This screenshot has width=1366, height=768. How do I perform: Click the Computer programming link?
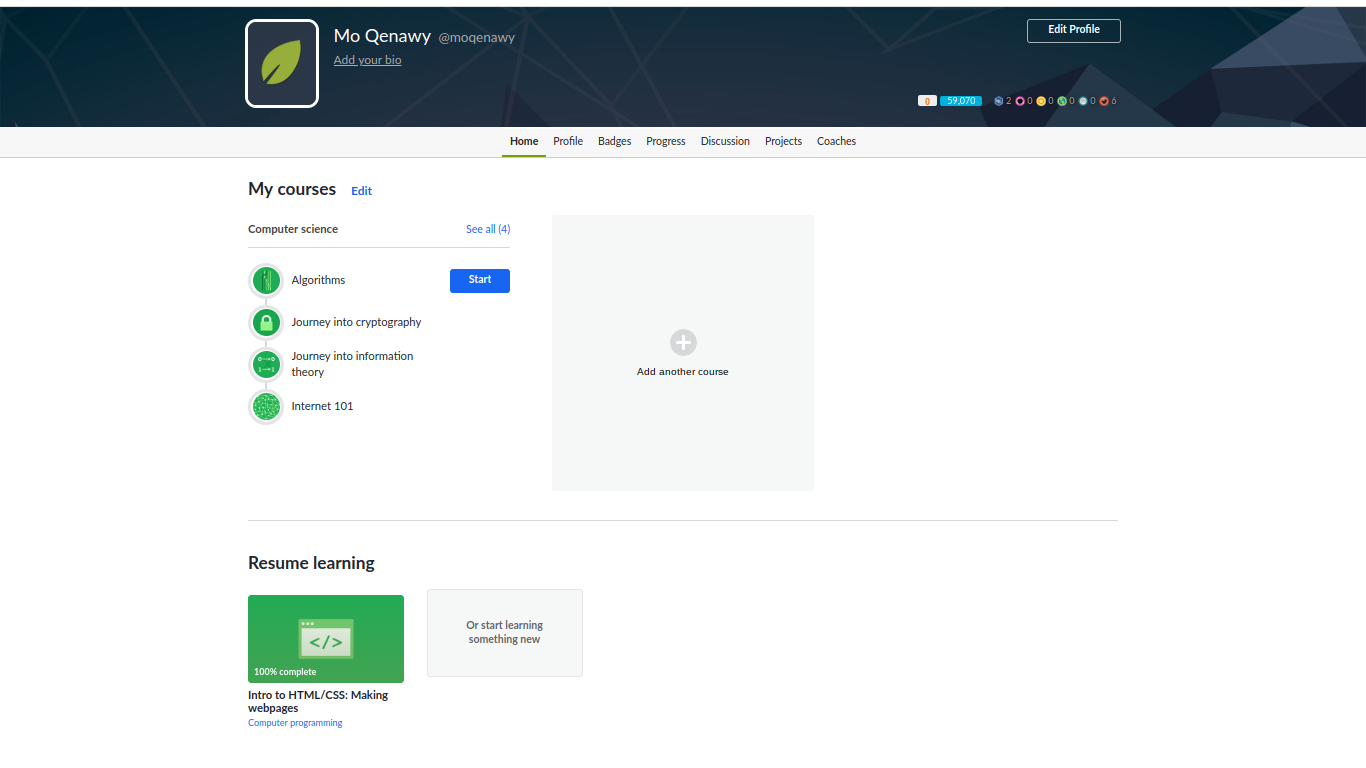(x=295, y=723)
